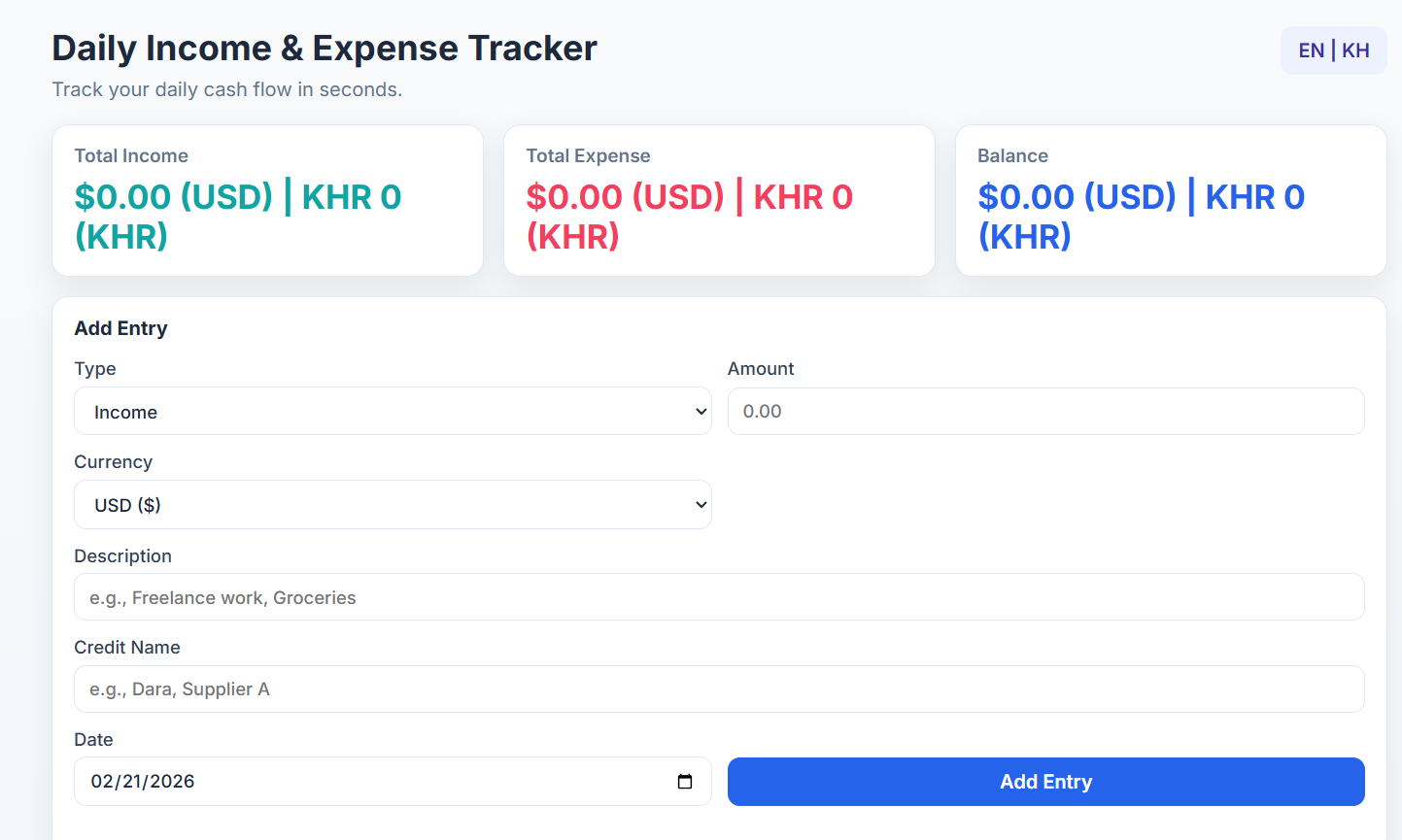This screenshot has height=840, width=1402.
Task: Click the Balance summary card
Action: pyautogui.click(x=1171, y=199)
